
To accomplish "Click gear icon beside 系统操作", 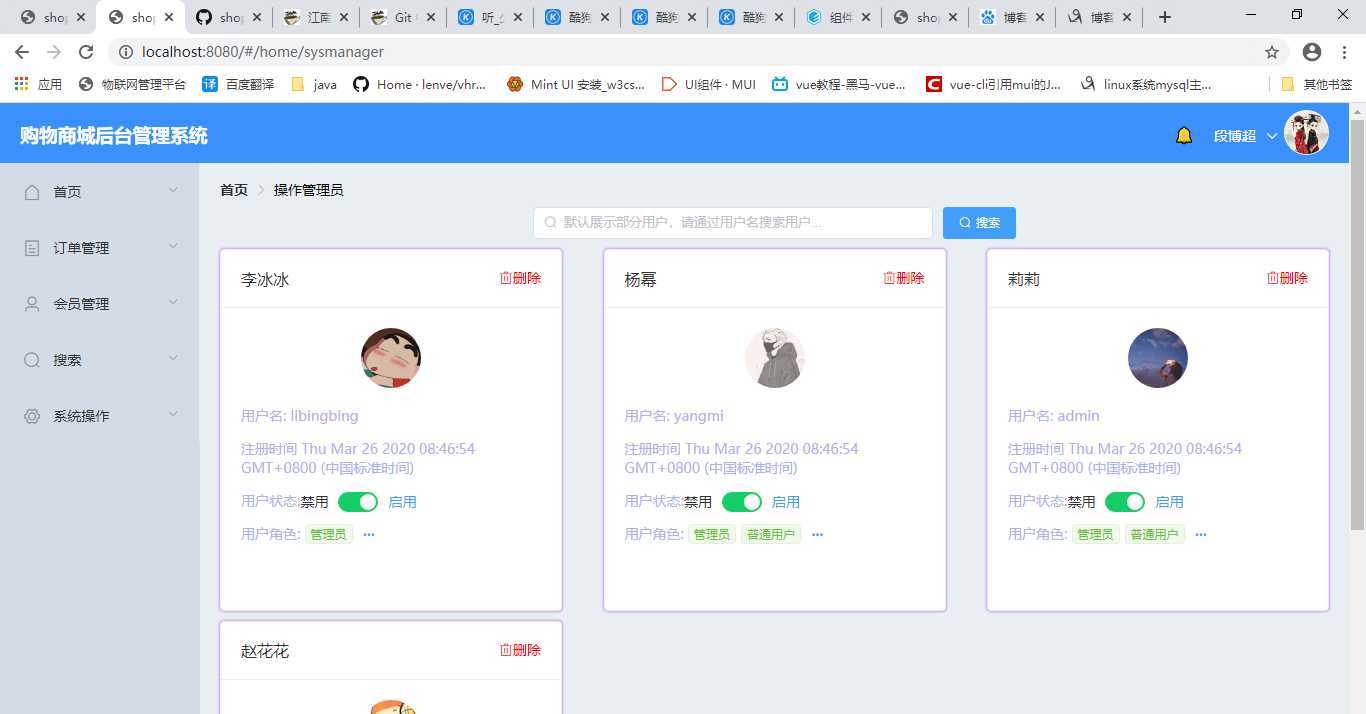I will (x=32, y=416).
